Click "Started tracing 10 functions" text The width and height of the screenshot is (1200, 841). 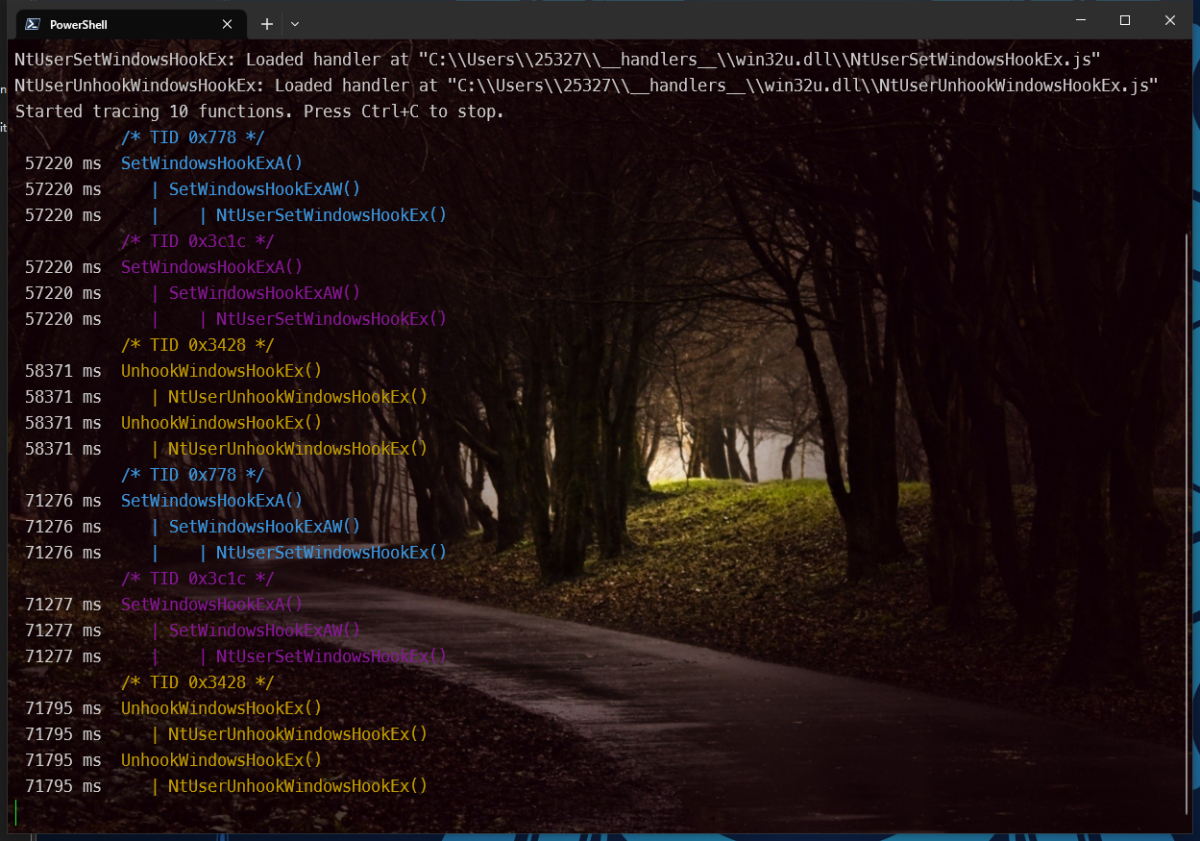pos(155,111)
